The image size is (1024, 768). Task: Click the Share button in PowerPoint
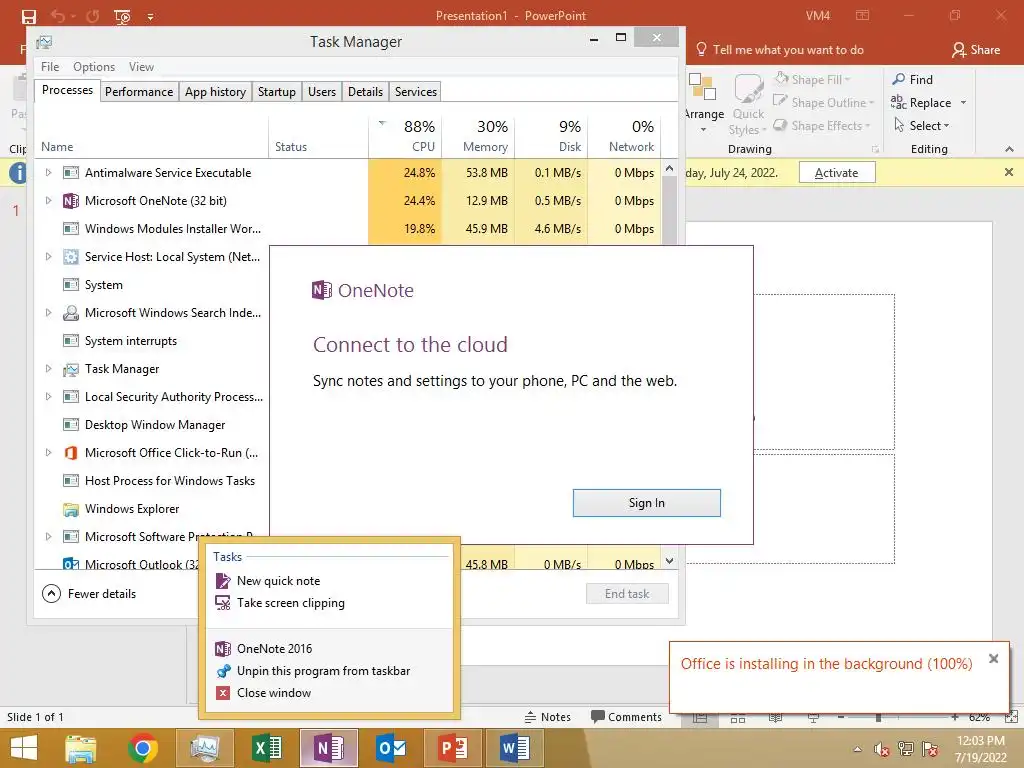(x=976, y=50)
